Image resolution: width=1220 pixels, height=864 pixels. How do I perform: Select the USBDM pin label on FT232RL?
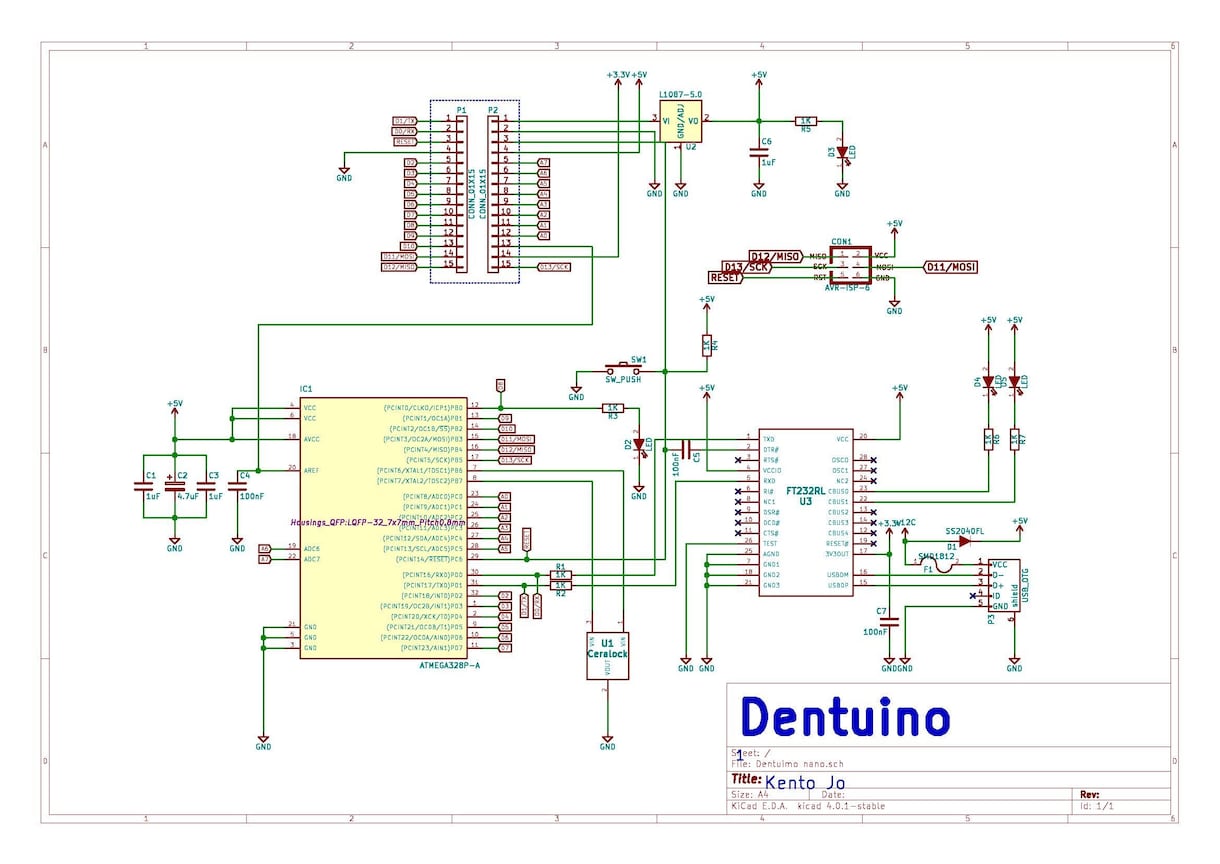(x=837, y=574)
